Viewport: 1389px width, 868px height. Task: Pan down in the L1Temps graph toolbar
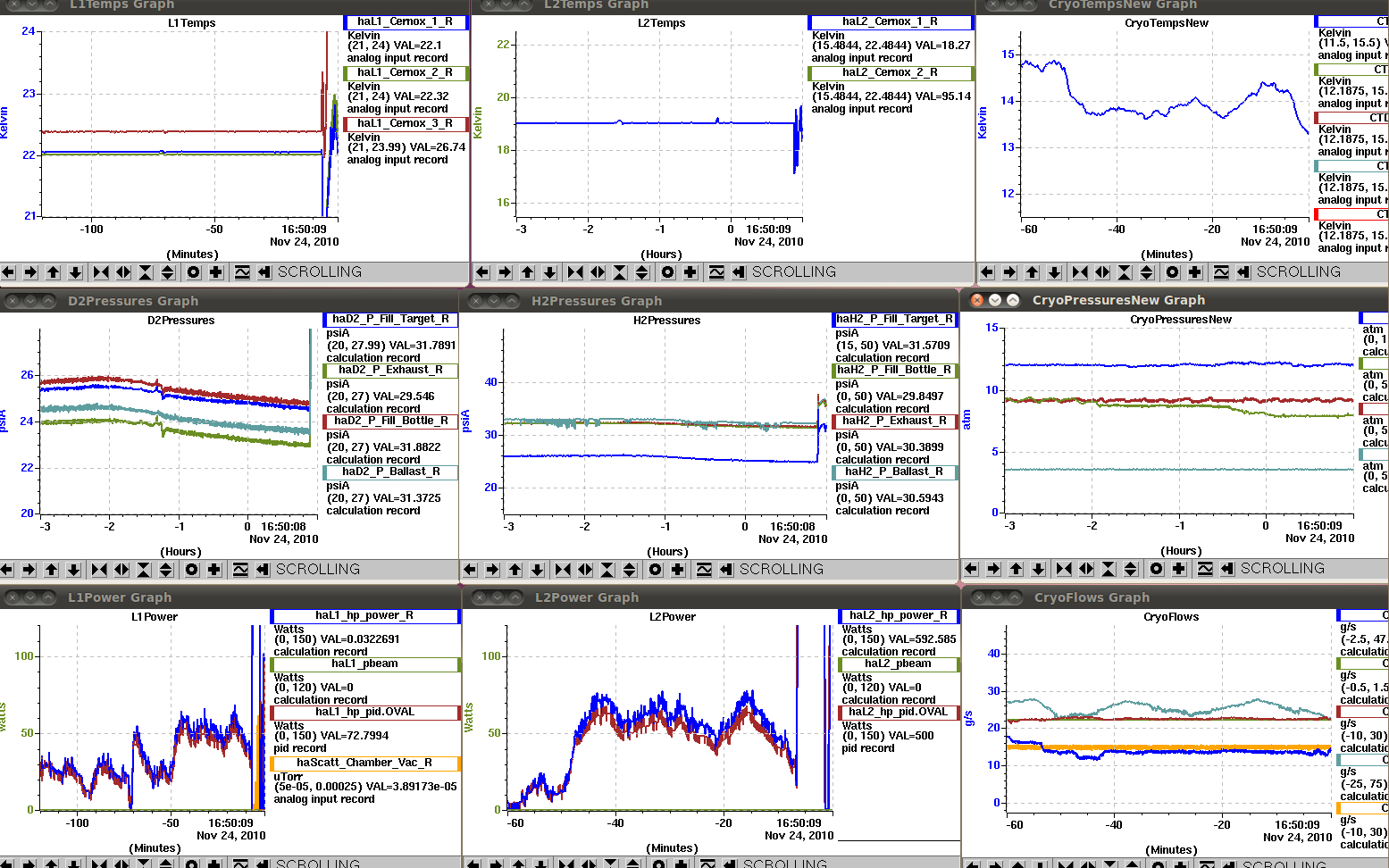pyautogui.click(x=76, y=272)
